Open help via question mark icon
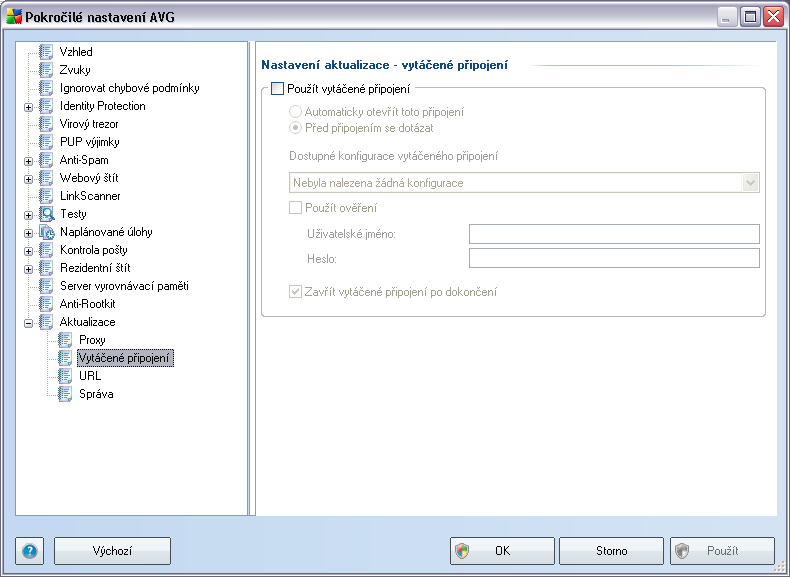The height and width of the screenshot is (577, 790). [30, 551]
